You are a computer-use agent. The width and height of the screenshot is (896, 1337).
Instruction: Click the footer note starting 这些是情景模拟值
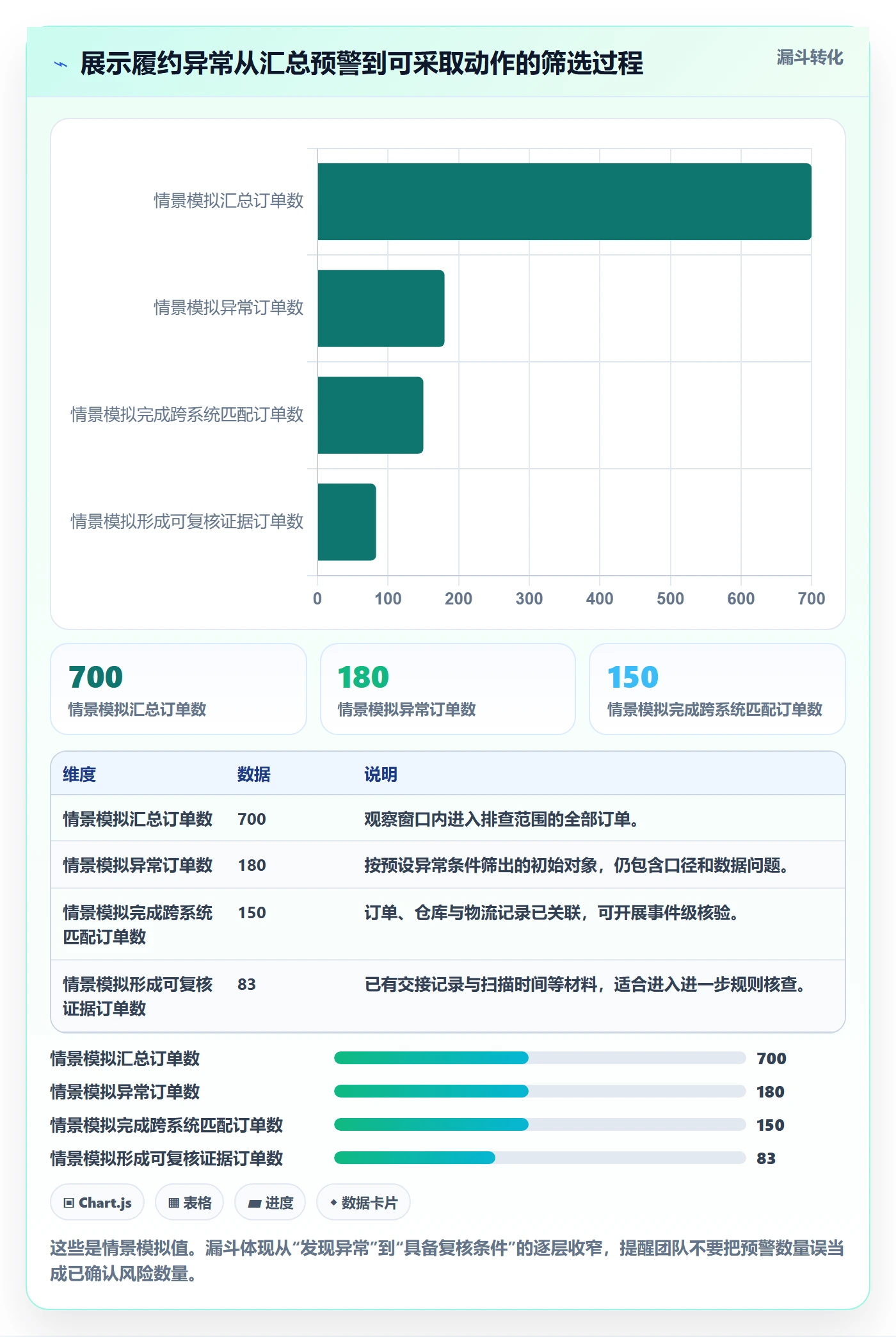click(447, 1260)
